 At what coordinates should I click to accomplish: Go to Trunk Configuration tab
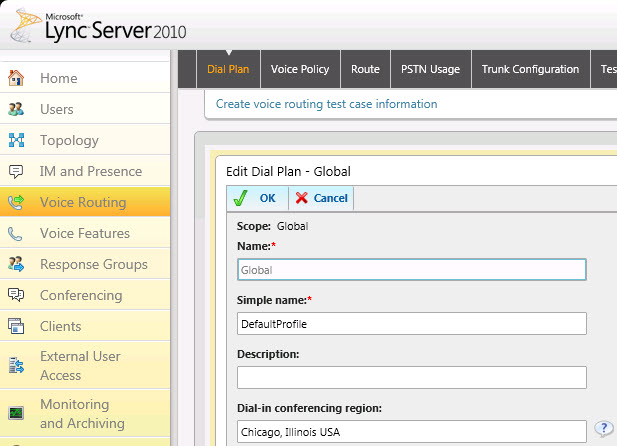(530, 69)
